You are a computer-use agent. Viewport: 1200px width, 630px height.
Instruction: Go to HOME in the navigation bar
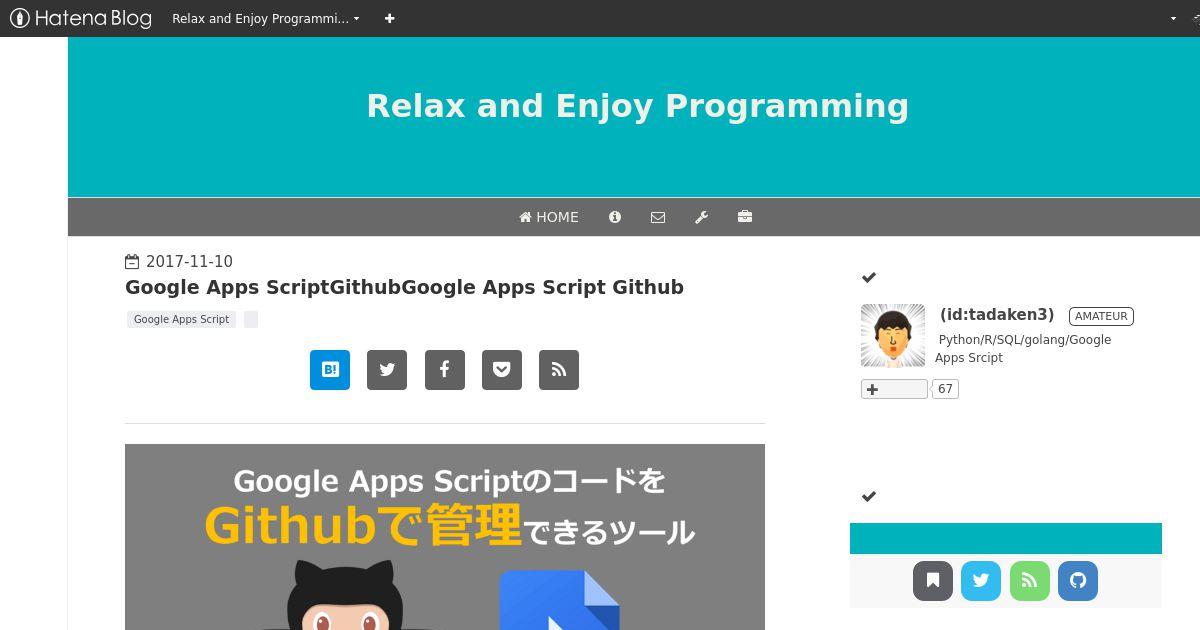548,217
